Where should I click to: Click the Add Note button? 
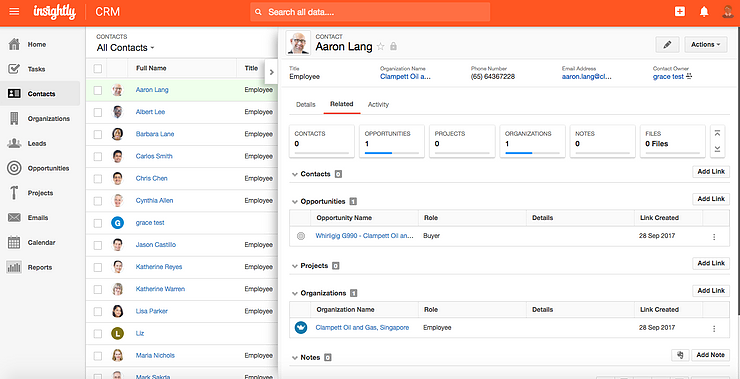[x=710, y=355]
